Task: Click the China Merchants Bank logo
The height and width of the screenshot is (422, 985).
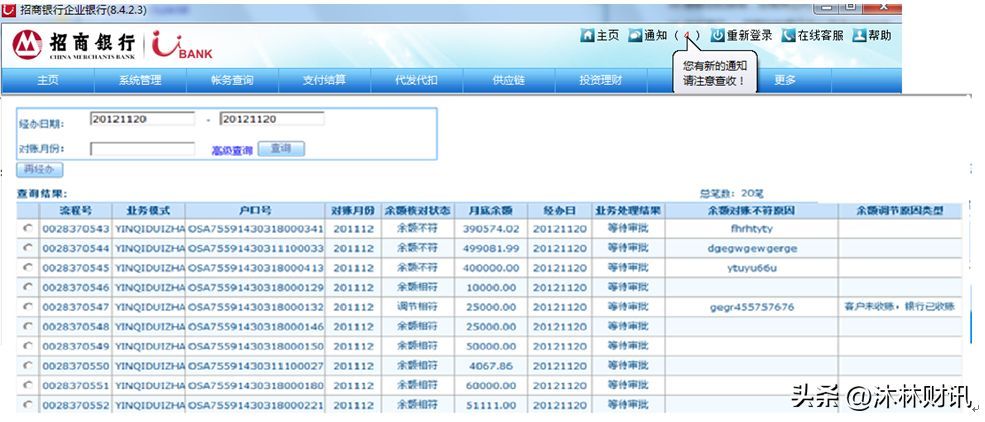Action: click(x=73, y=45)
